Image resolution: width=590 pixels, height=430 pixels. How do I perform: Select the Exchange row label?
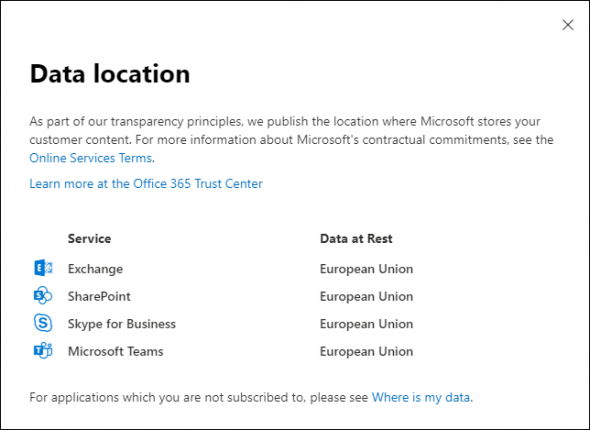pos(95,269)
